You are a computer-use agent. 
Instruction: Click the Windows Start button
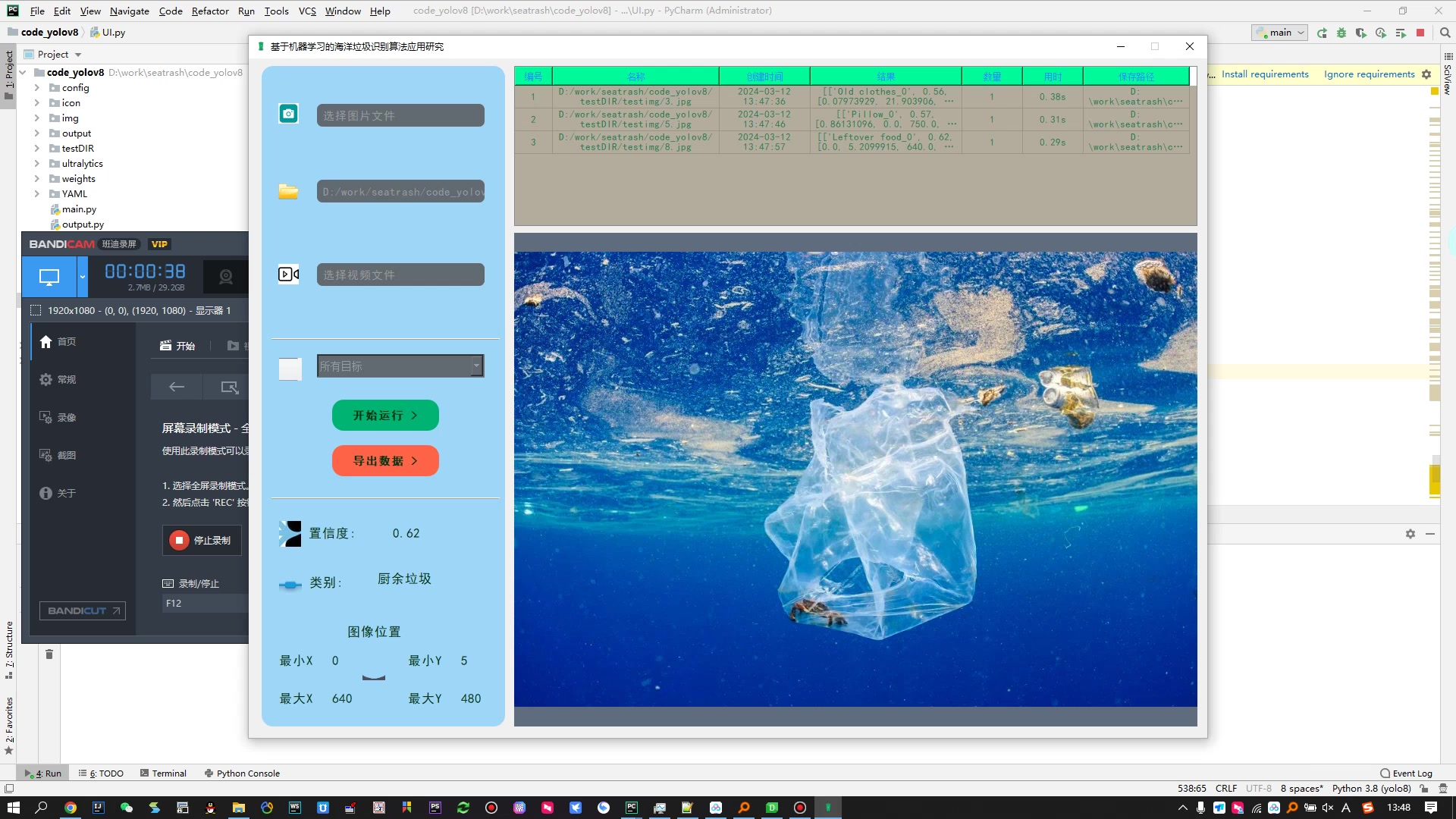coord(14,808)
